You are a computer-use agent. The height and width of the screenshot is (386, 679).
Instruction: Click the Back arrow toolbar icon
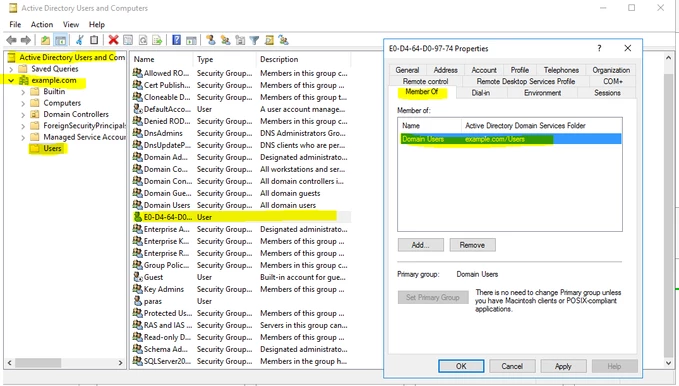click(x=11, y=40)
